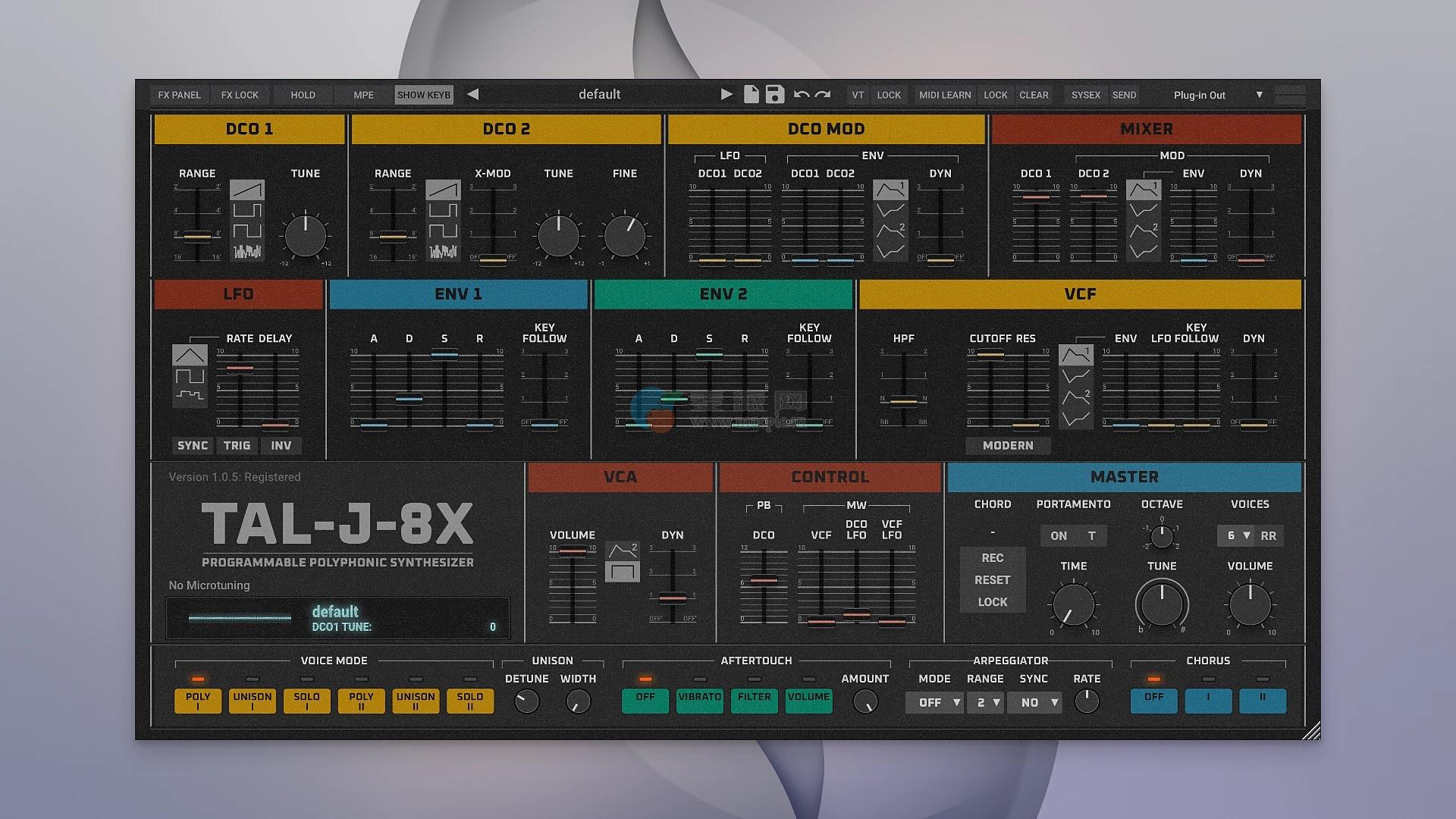Select DCO 1 sawtooth waveform icon
Viewport: 1456px width, 819px height.
247,189
